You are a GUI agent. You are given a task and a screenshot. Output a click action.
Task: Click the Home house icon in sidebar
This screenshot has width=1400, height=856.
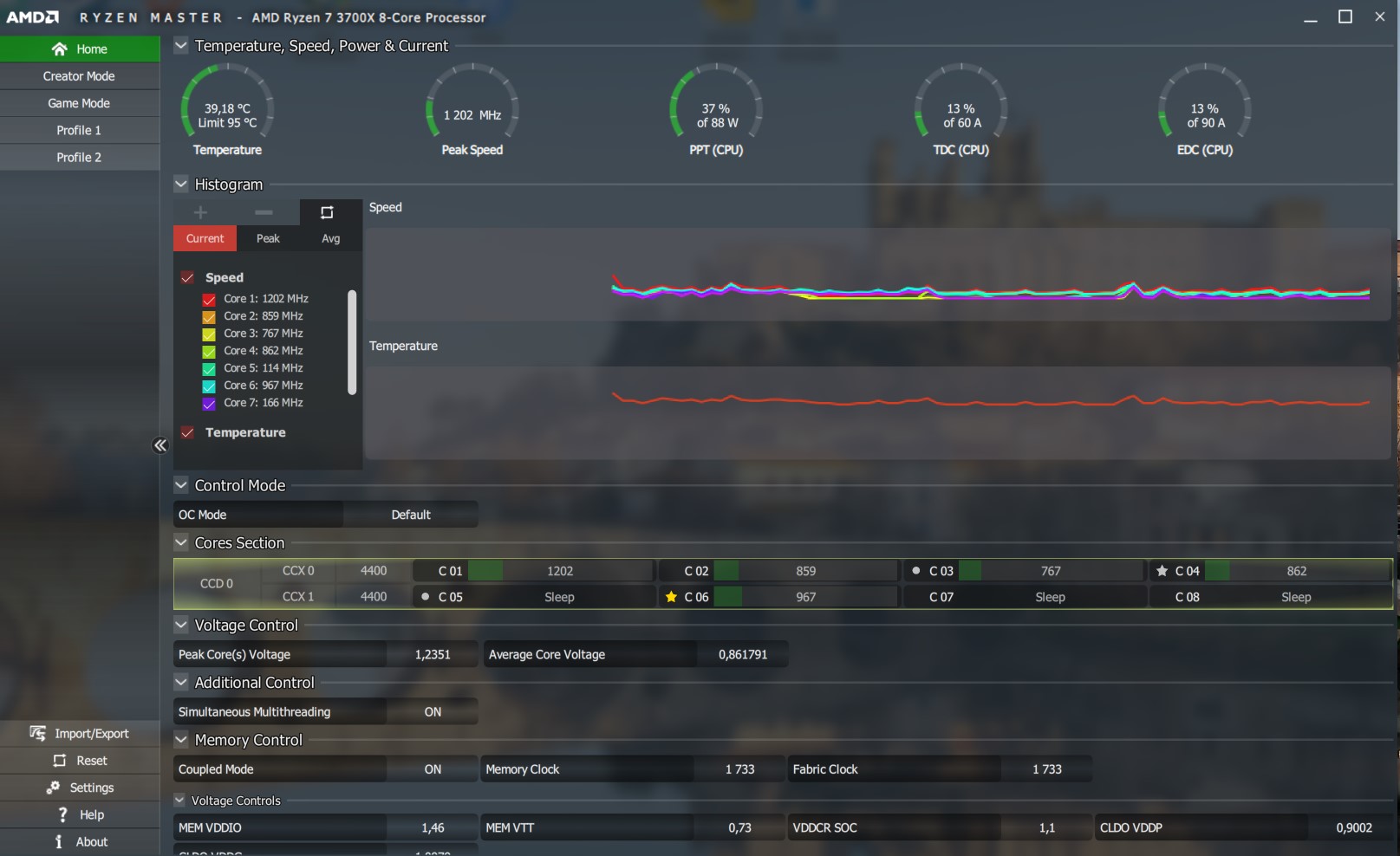click(x=59, y=49)
